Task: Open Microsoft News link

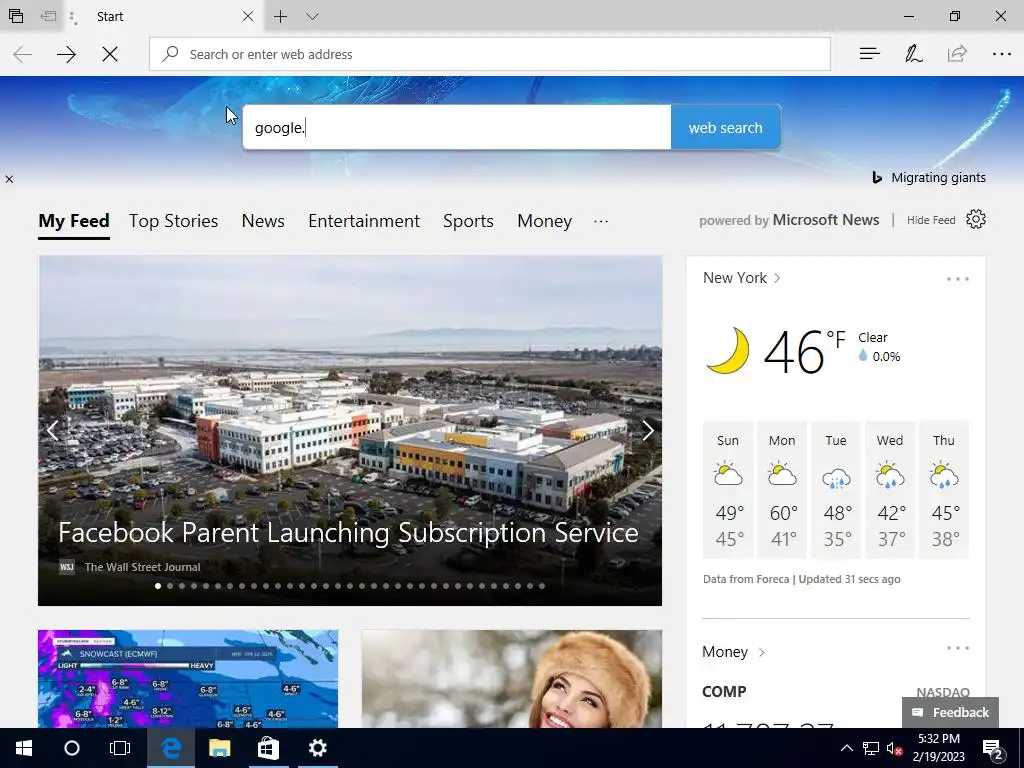Action: [x=825, y=220]
